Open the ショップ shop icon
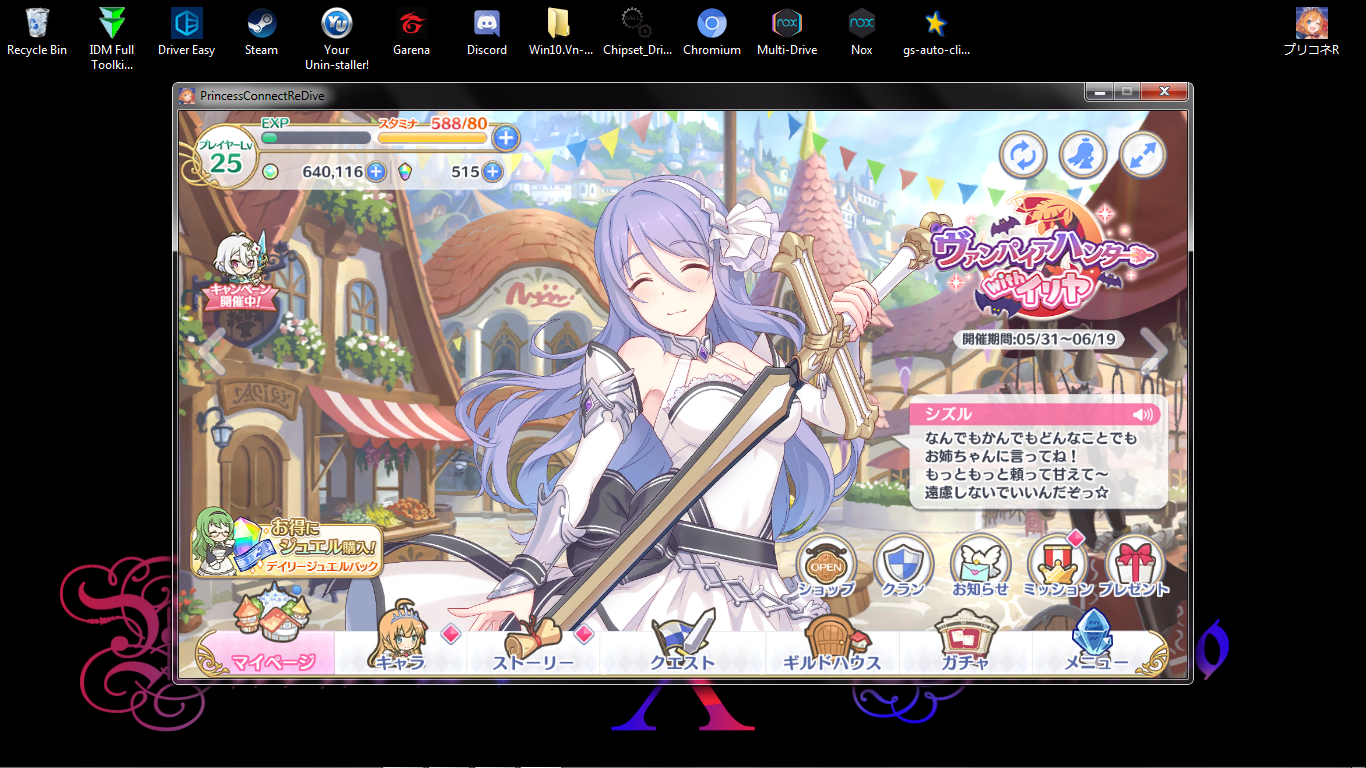Viewport: 1366px width, 768px height. [x=826, y=566]
